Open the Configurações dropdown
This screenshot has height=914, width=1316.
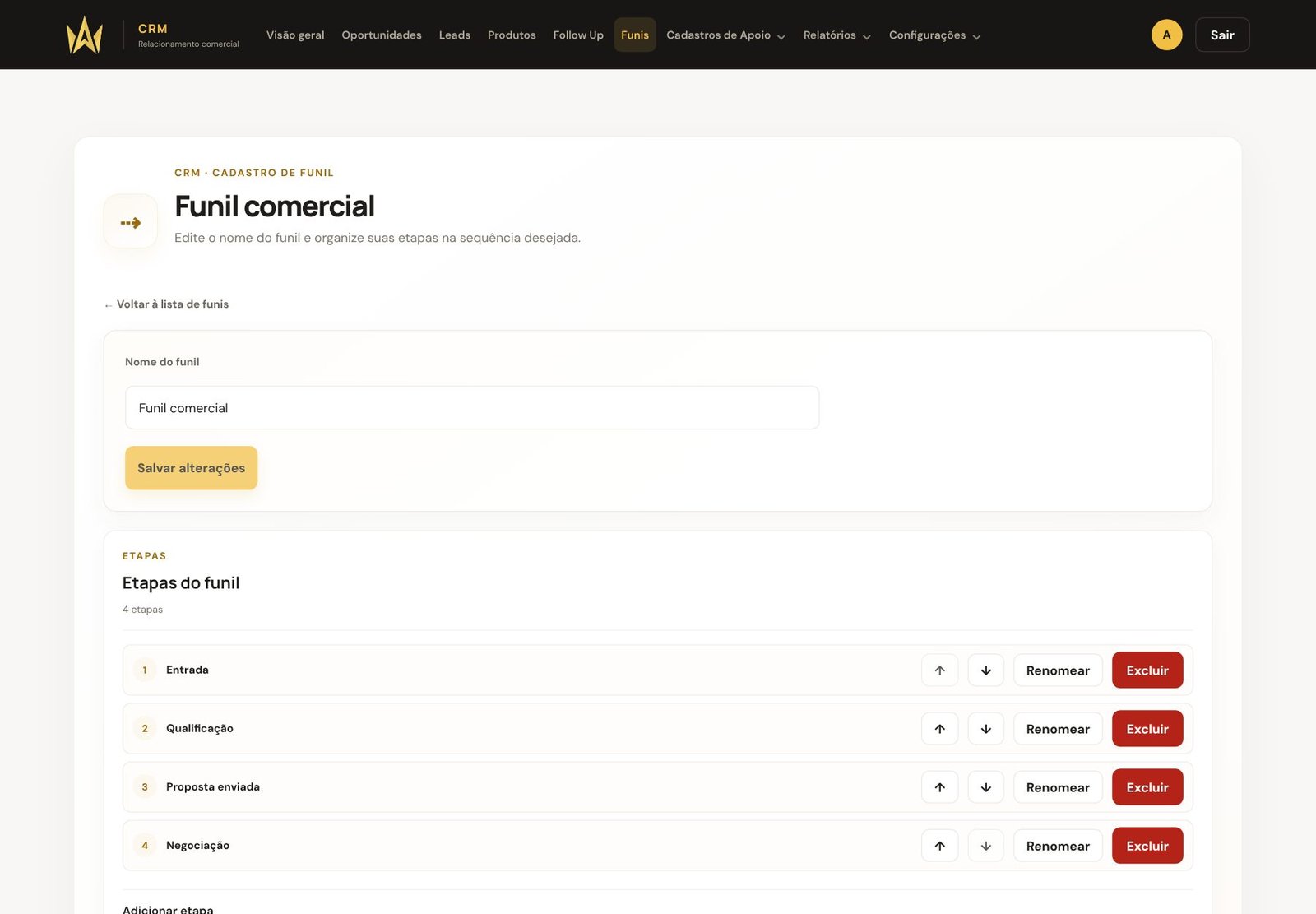click(x=934, y=35)
